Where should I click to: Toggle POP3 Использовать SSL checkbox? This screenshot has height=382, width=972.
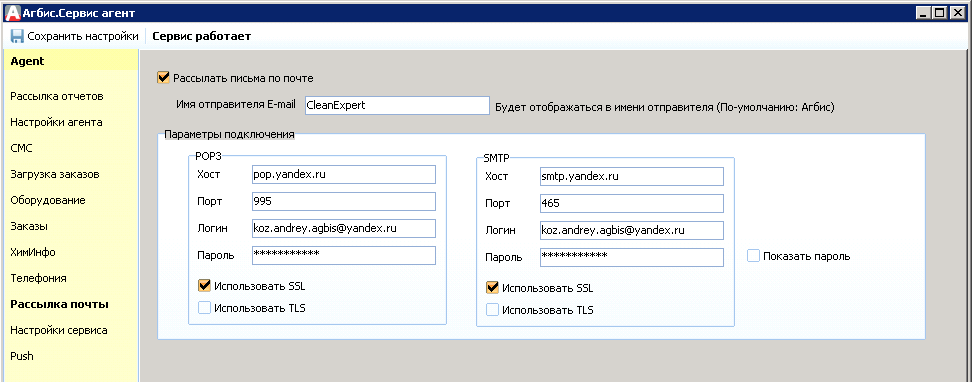[205, 286]
